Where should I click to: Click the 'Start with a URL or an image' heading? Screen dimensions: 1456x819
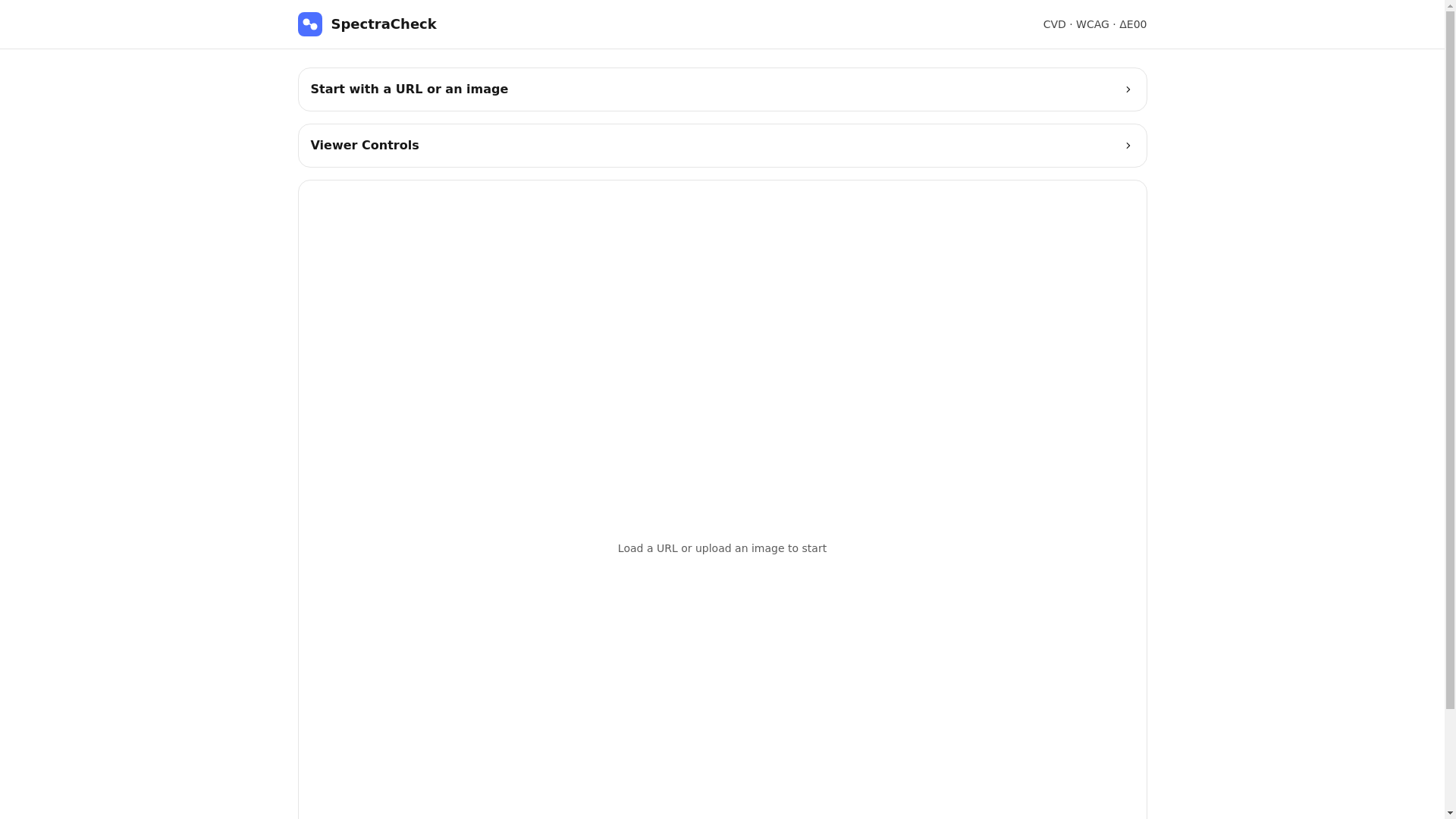click(x=409, y=89)
